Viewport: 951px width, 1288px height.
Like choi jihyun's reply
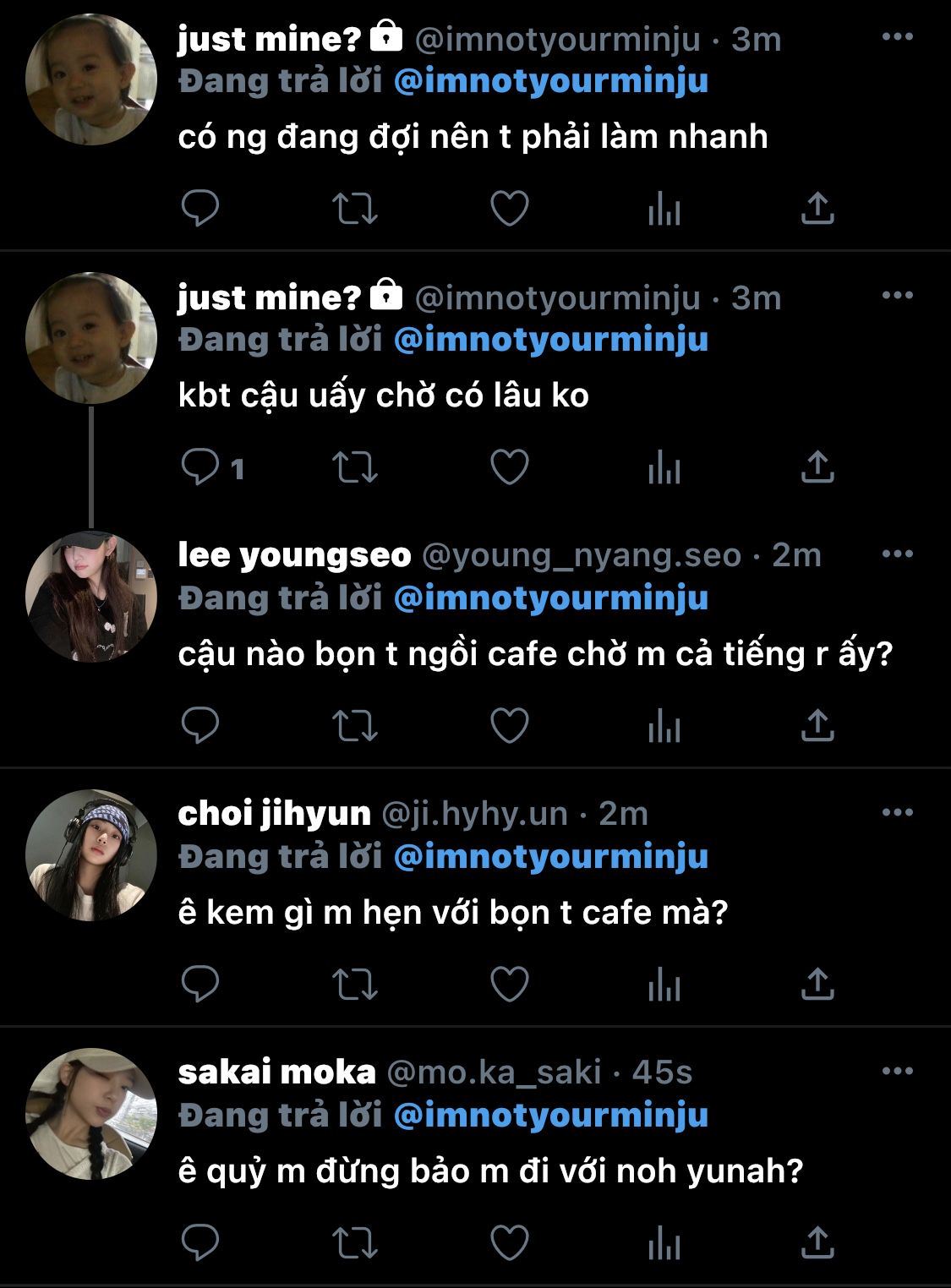pyautogui.click(x=510, y=984)
